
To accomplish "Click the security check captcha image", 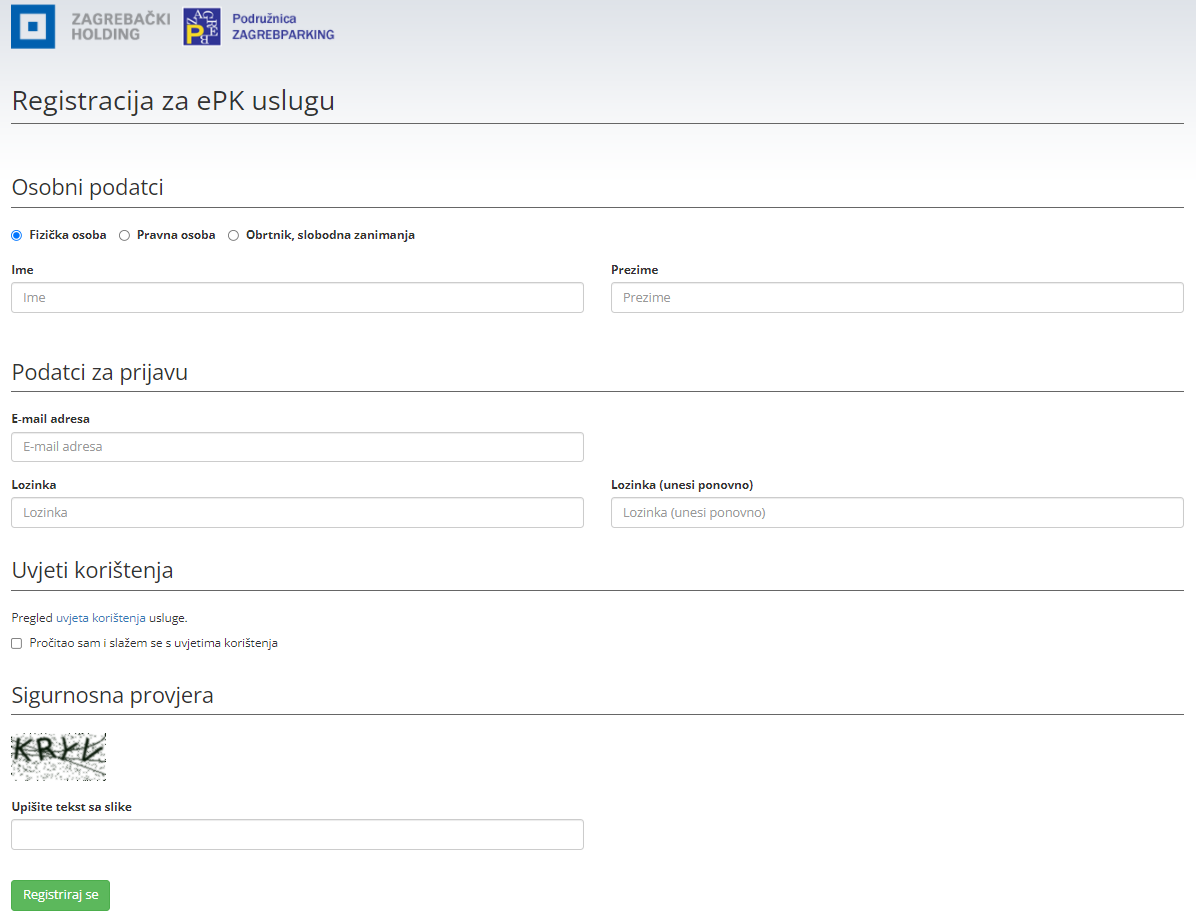I will (x=58, y=757).
